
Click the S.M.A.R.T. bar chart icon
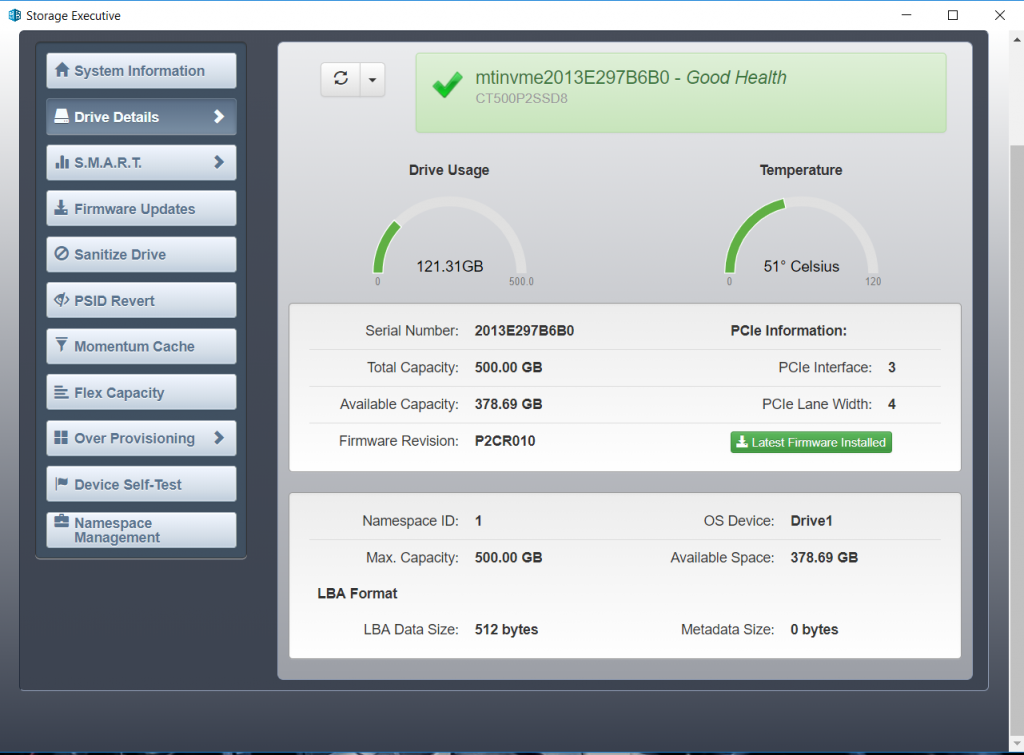tap(62, 163)
